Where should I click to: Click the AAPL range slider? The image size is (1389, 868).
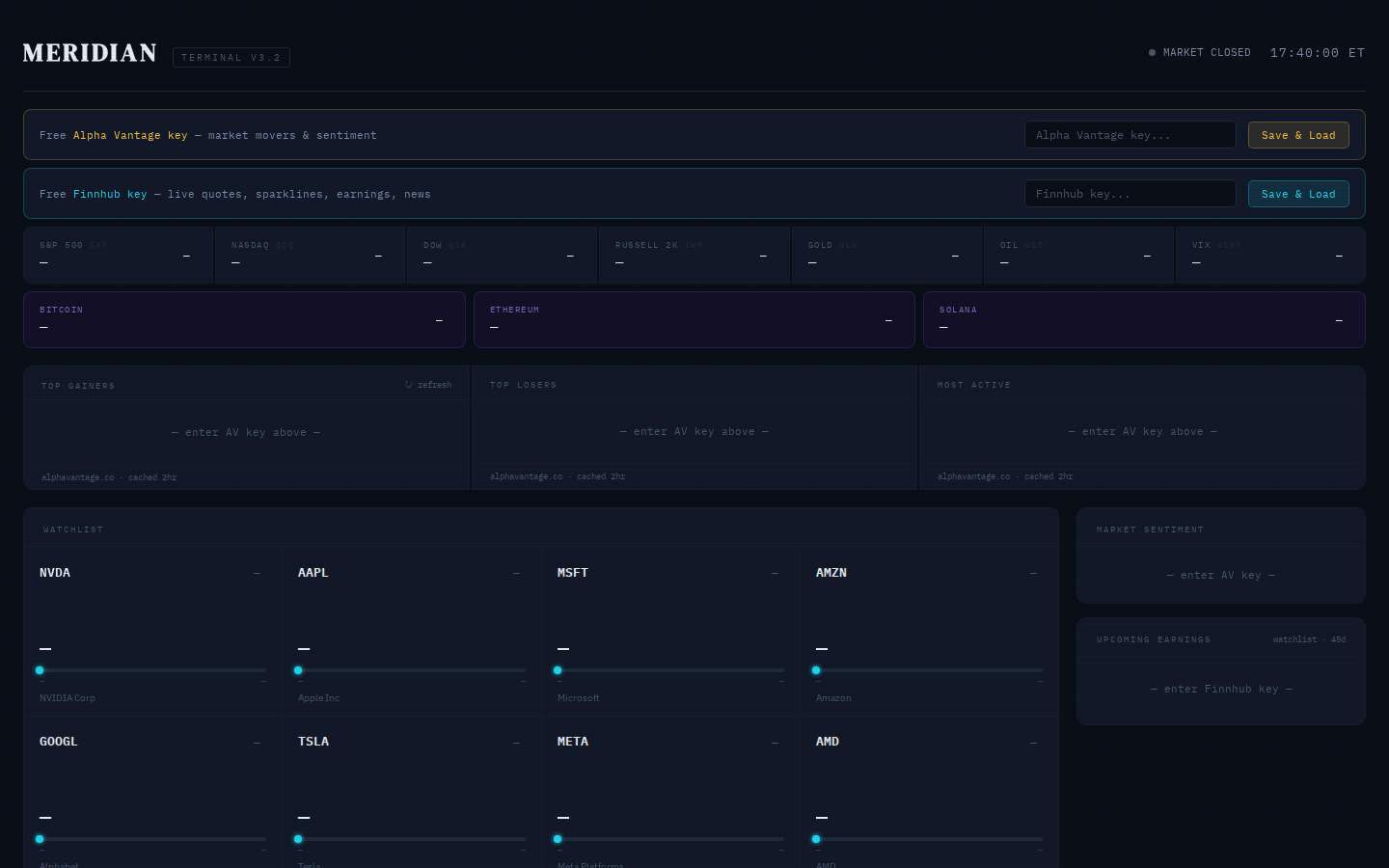tap(412, 670)
